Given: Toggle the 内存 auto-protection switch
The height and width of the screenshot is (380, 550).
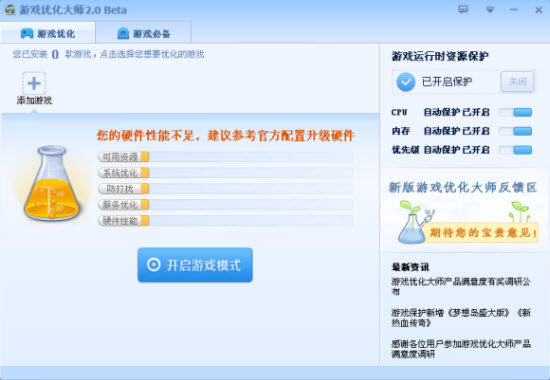Looking at the screenshot, I should [515, 131].
